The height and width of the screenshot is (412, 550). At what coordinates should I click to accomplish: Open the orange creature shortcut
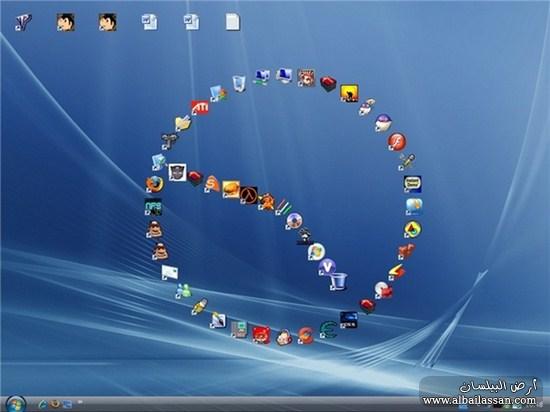point(406,251)
